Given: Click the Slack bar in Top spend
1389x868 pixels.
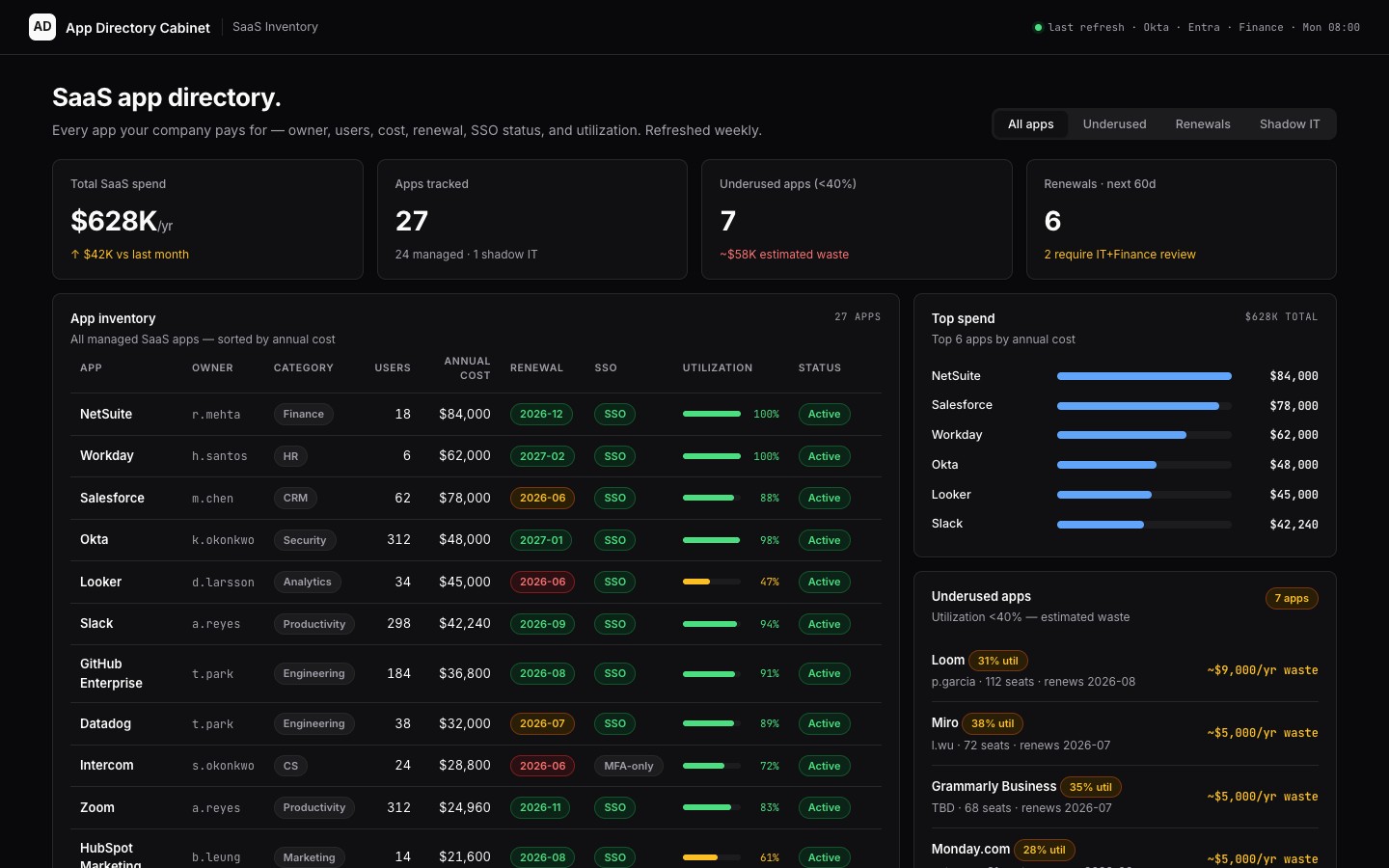Looking at the screenshot, I should coord(1144,525).
